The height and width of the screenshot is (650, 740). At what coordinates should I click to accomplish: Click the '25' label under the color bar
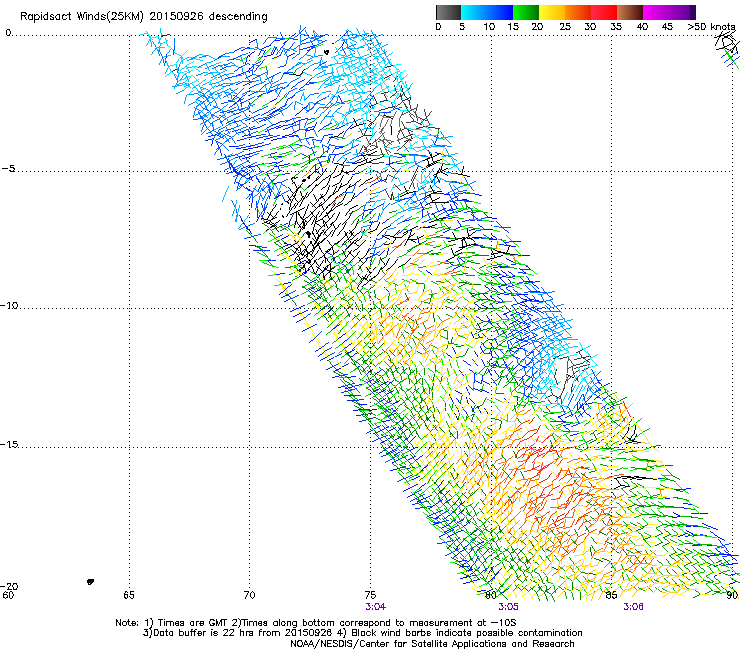point(565,27)
